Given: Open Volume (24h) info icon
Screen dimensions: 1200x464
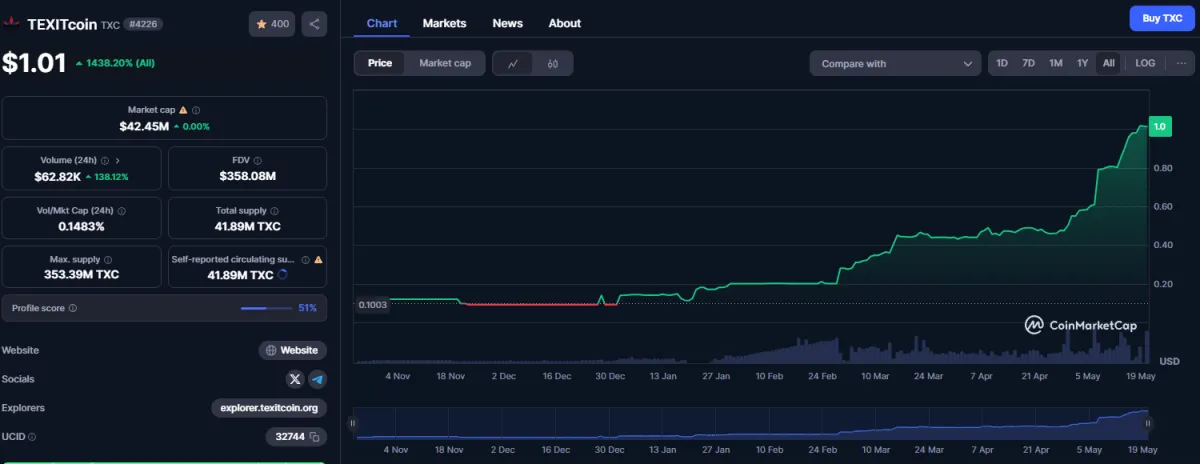Looking at the screenshot, I should (x=105, y=160).
